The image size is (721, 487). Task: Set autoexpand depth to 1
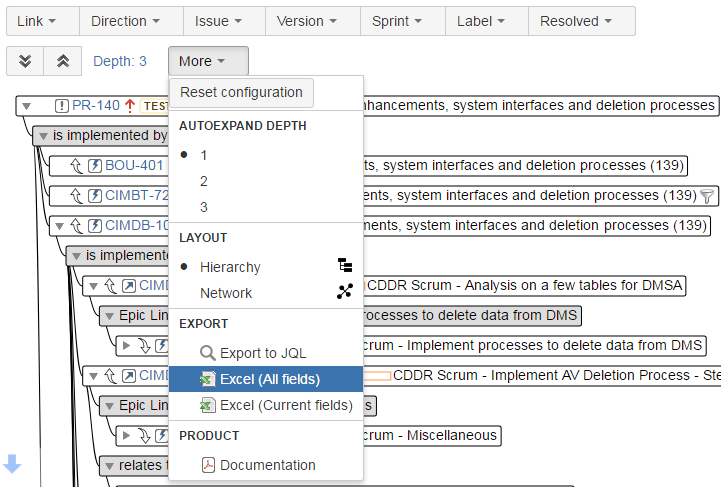click(204, 155)
